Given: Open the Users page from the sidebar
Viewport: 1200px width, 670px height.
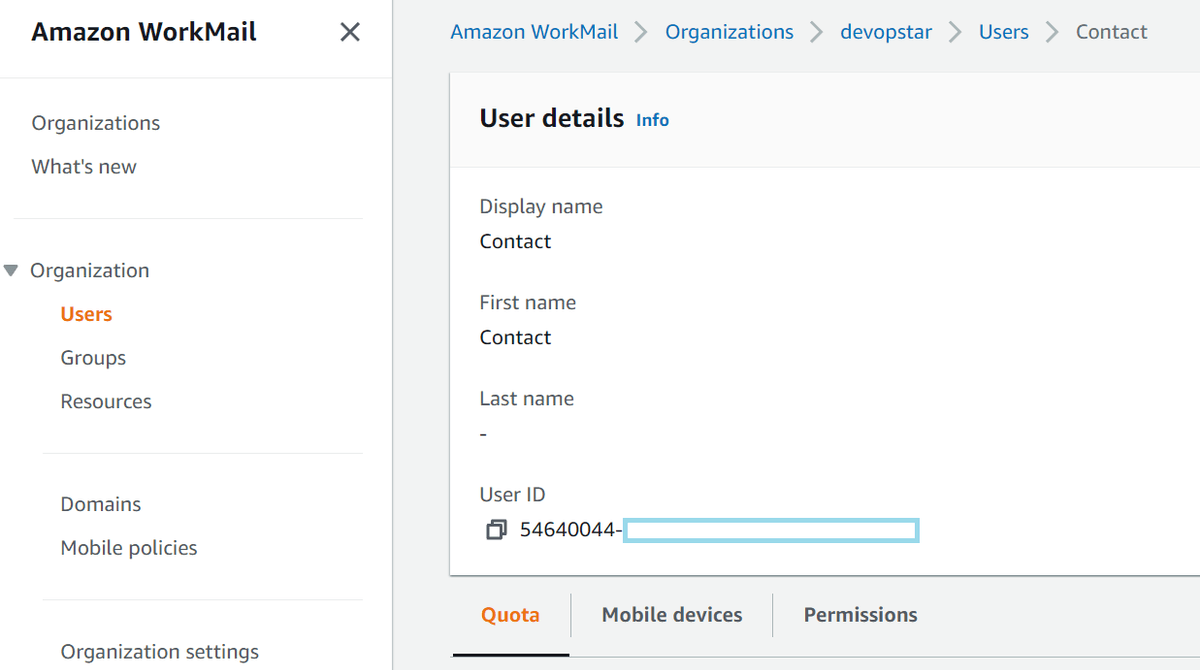Looking at the screenshot, I should pos(85,313).
